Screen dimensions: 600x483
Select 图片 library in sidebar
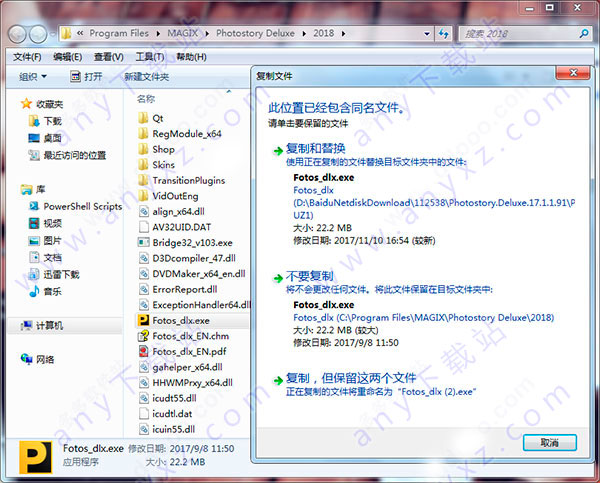coord(52,240)
